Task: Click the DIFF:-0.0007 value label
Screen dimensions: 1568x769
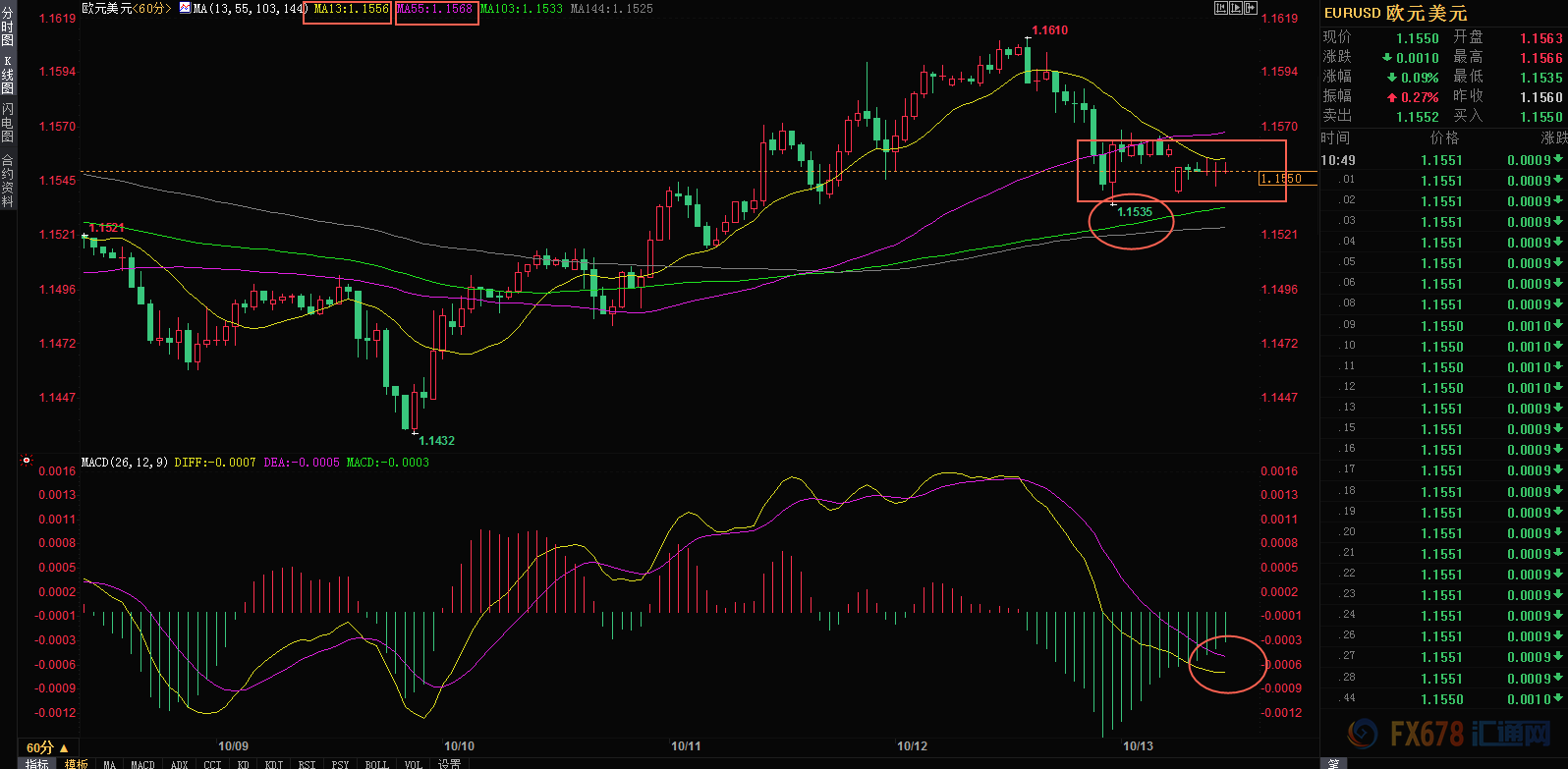Action: coord(215,462)
